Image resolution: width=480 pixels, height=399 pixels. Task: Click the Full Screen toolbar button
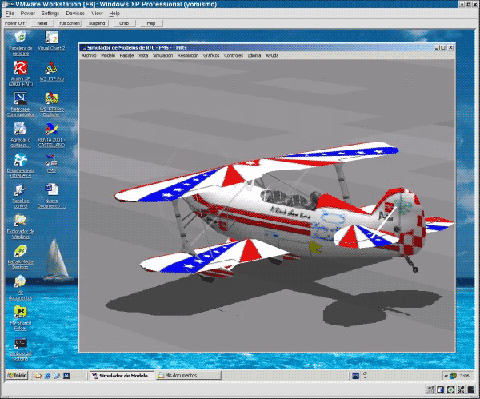tap(69, 23)
